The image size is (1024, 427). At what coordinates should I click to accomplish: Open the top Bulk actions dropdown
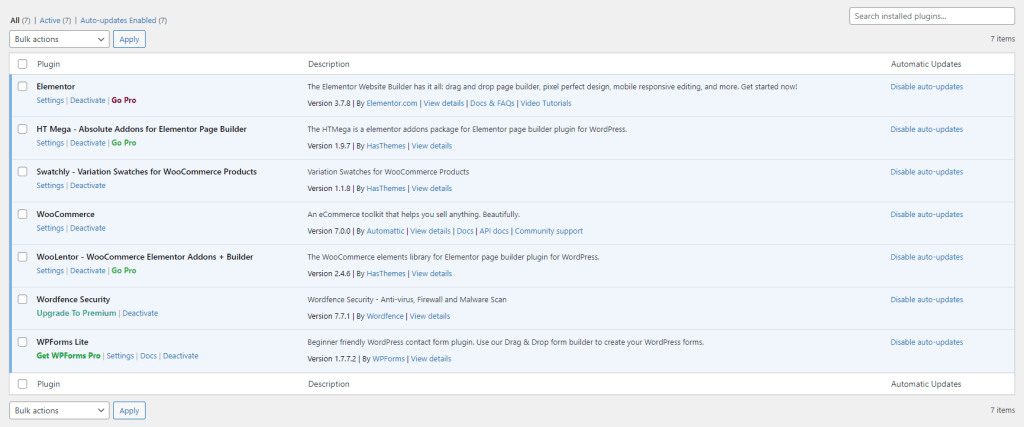pos(59,39)
